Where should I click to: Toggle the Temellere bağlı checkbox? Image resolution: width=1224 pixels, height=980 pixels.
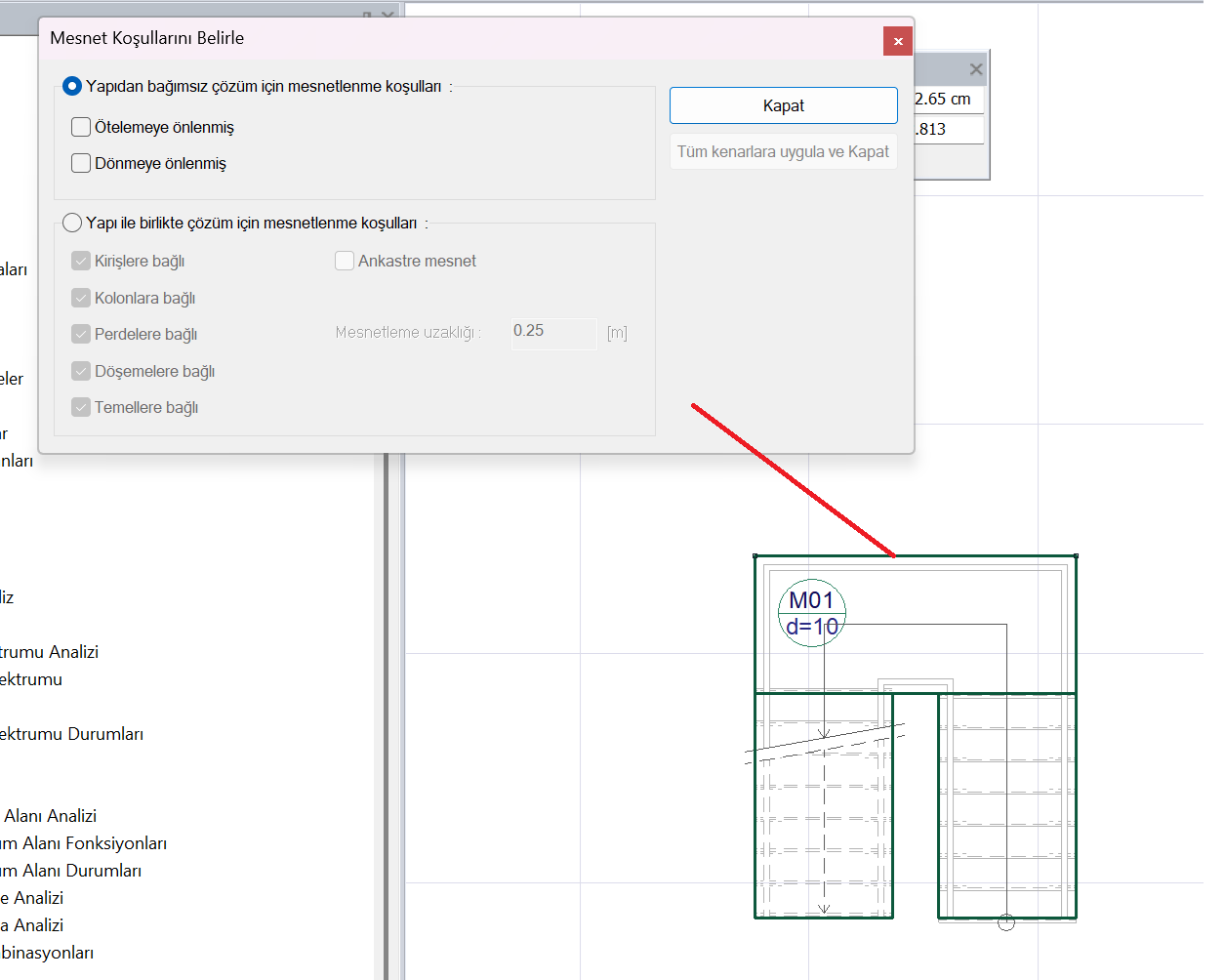click(x=81, y=407)
